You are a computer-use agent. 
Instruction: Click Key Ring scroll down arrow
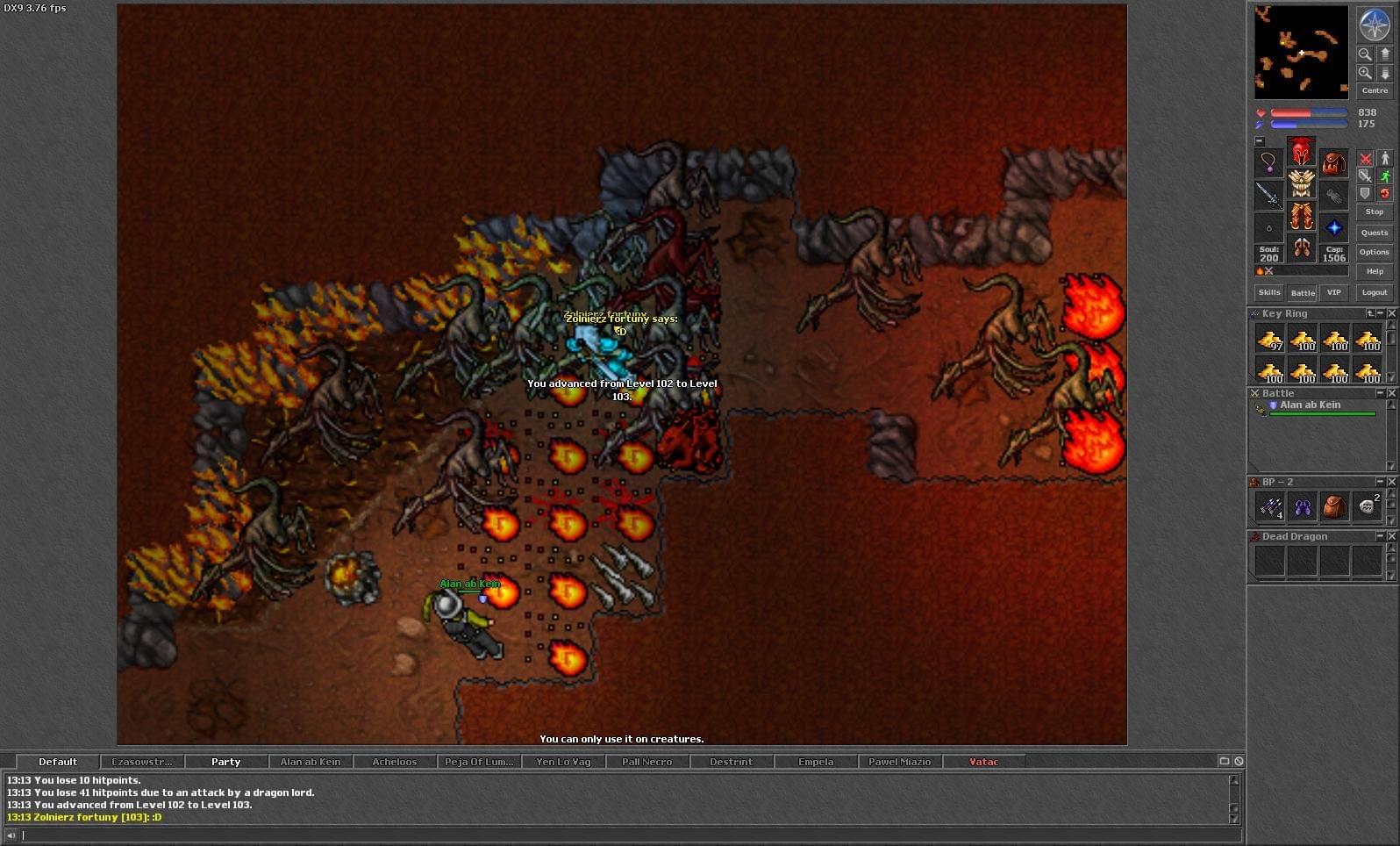coord(1391,376)
